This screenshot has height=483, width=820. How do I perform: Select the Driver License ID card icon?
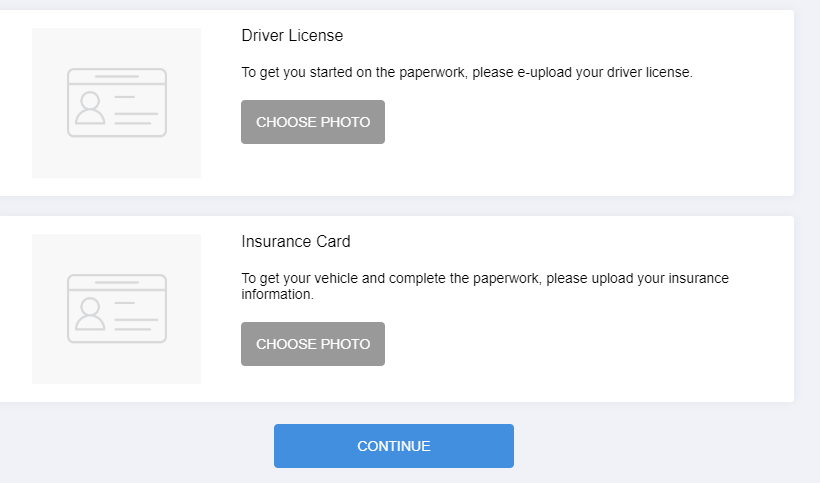[117, 102]
